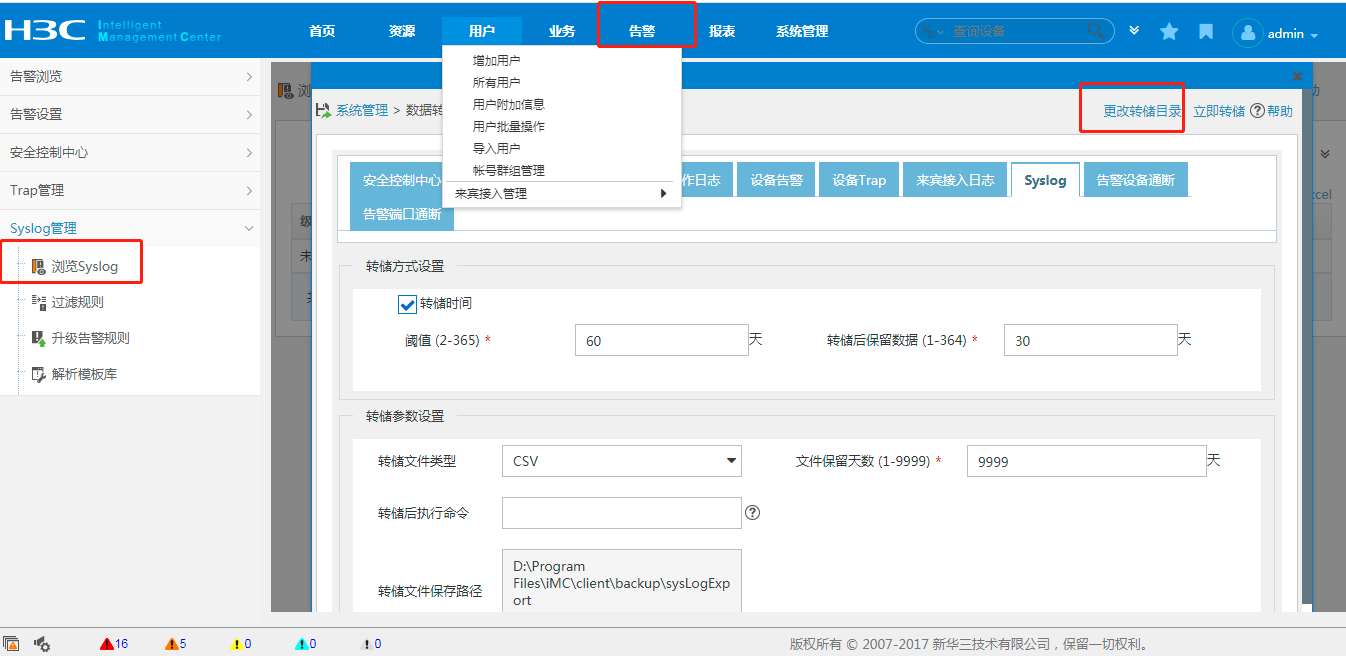
Task: Expand 安全控制中心 sidebar section
Action: click(130, 153)
